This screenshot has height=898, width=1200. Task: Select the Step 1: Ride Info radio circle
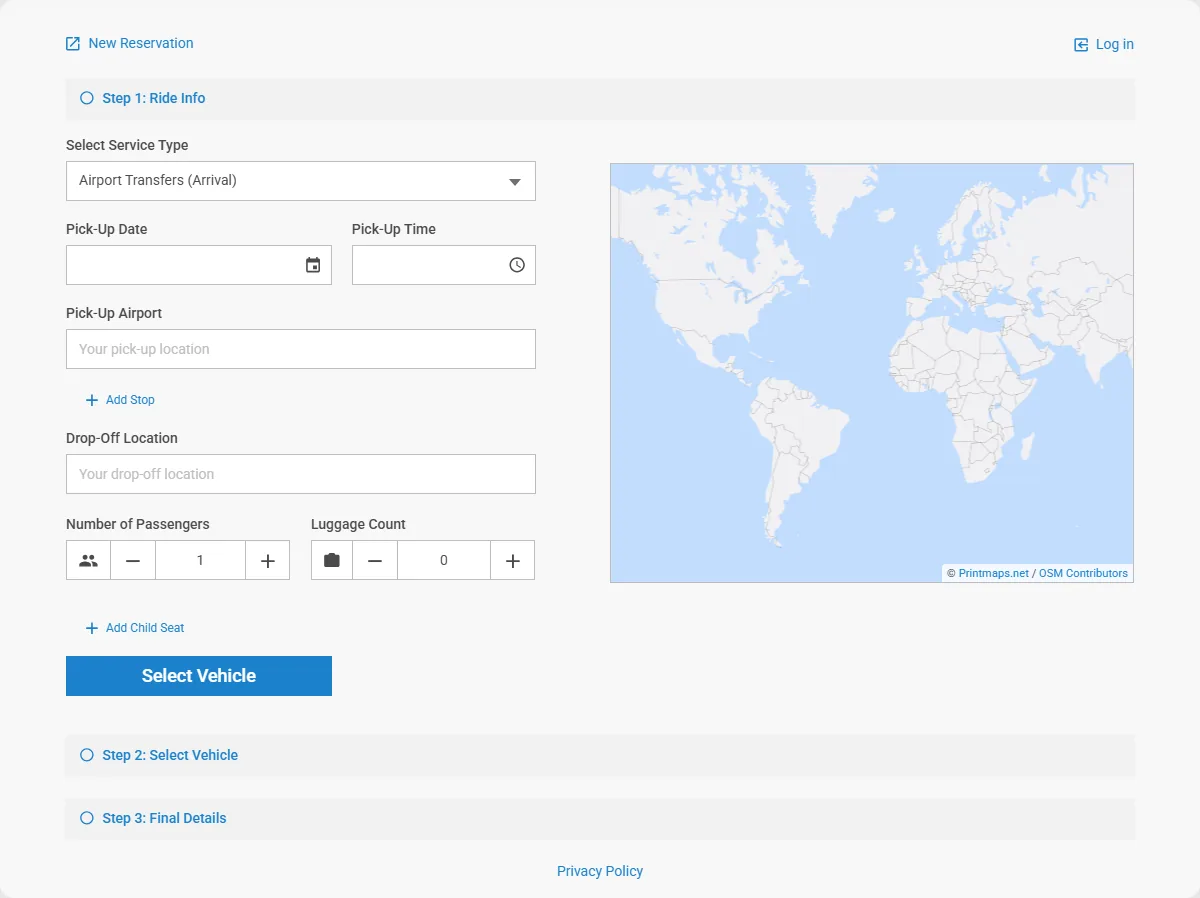(x=87, y=98)
